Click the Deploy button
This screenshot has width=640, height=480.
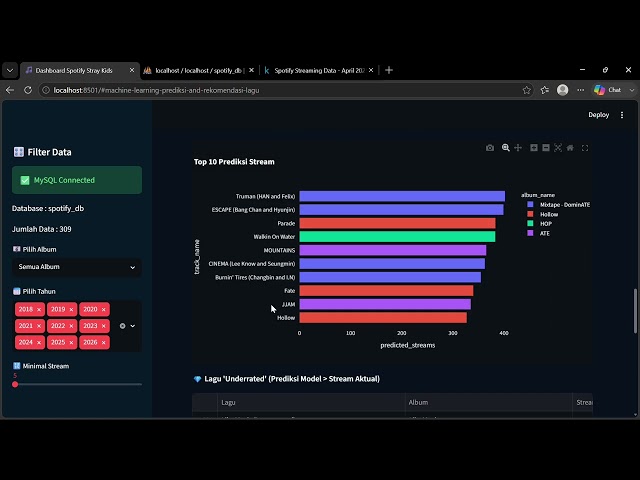pos(598,115)
